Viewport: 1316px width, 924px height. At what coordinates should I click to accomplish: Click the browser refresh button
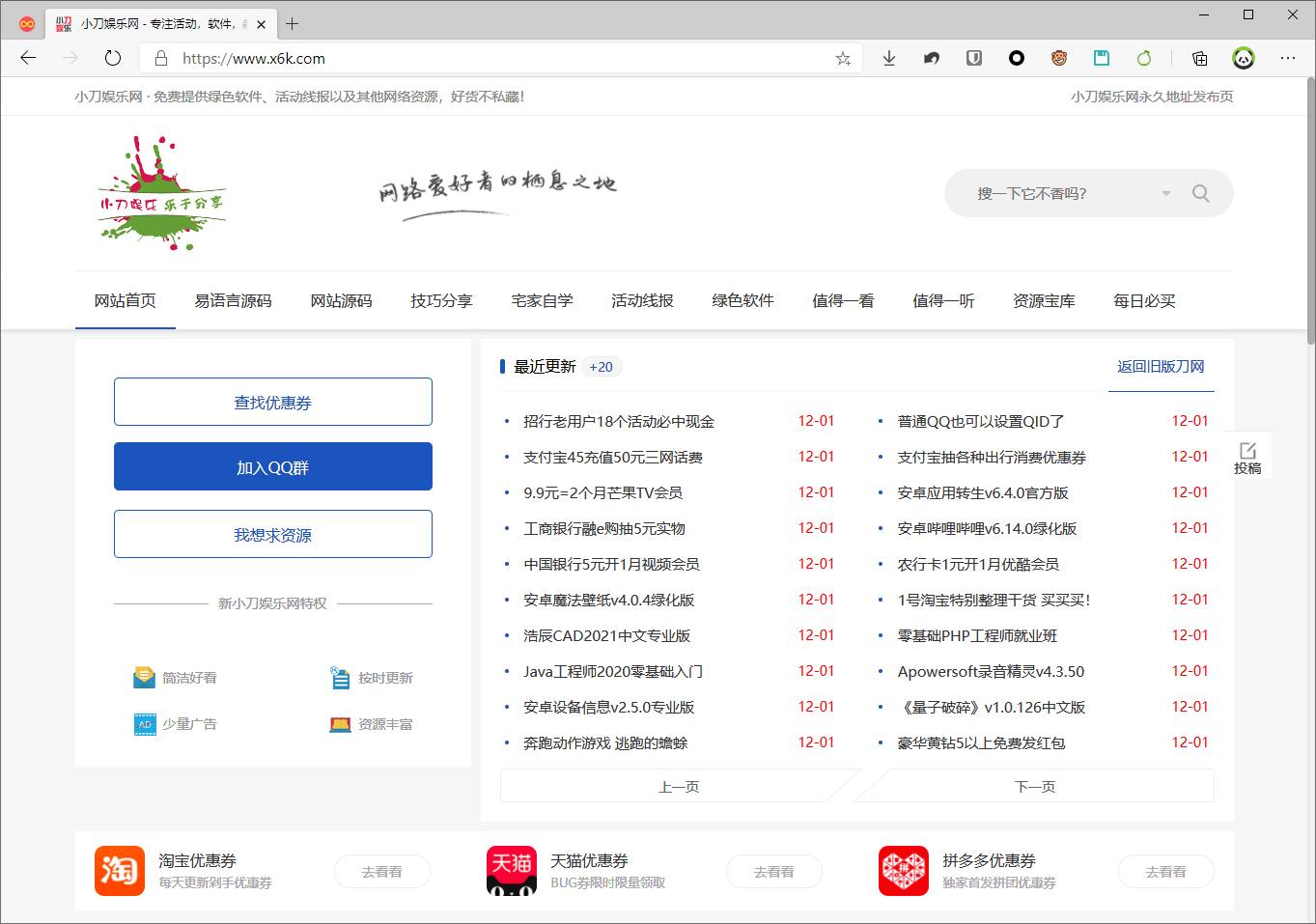113,58
